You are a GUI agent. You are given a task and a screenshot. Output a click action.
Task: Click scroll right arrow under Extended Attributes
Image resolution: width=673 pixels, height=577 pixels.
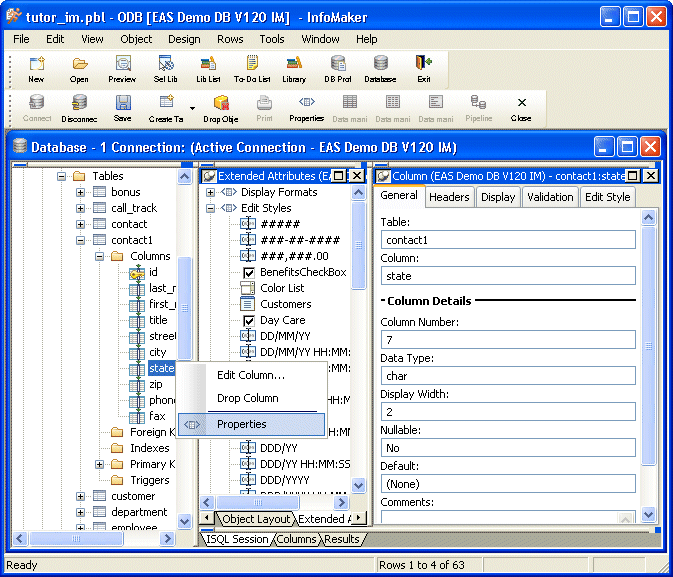pyautogui.click(x=341, y=502)
